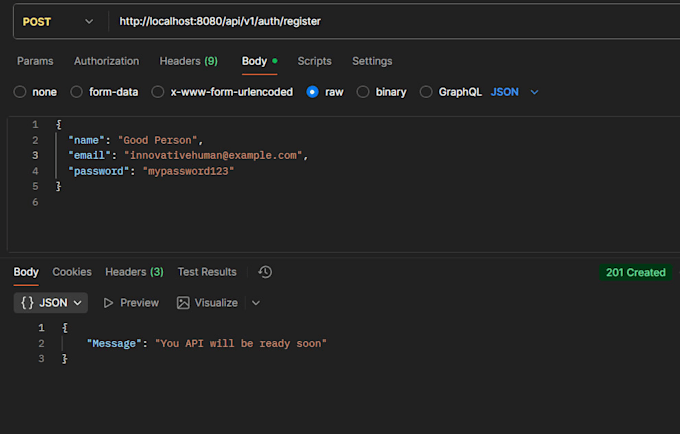Click the "mypassword123" password value
Image resolution: width=680 pixels, height=434 pixels.
[x=188, y=171]
